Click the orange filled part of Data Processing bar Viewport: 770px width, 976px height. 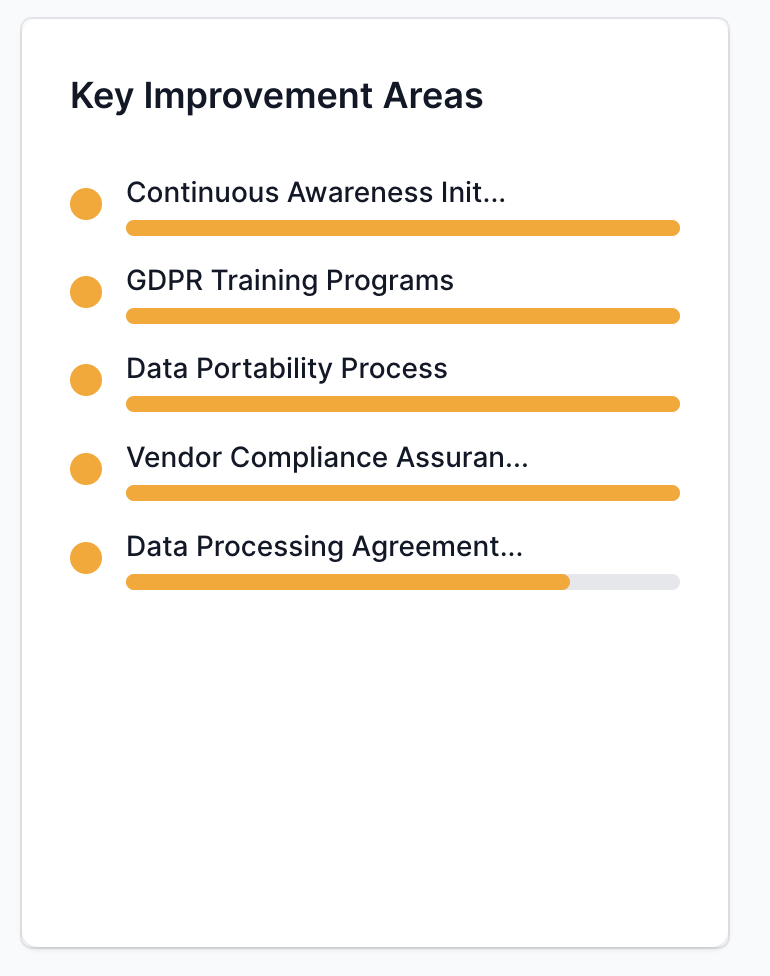click(x=348, y=582)
